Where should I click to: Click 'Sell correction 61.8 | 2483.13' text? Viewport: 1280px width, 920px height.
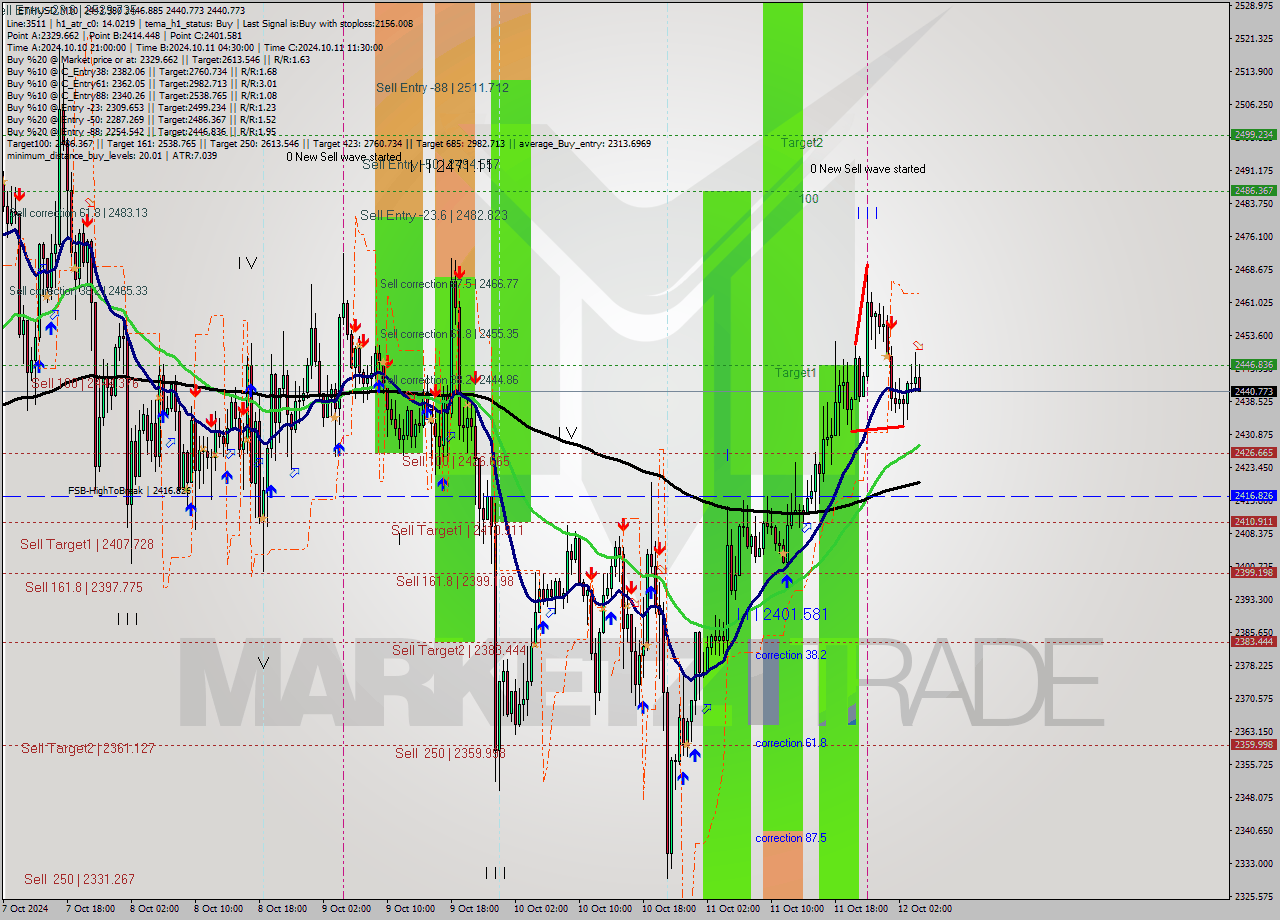pyautogui.click(x=76, y=213)
